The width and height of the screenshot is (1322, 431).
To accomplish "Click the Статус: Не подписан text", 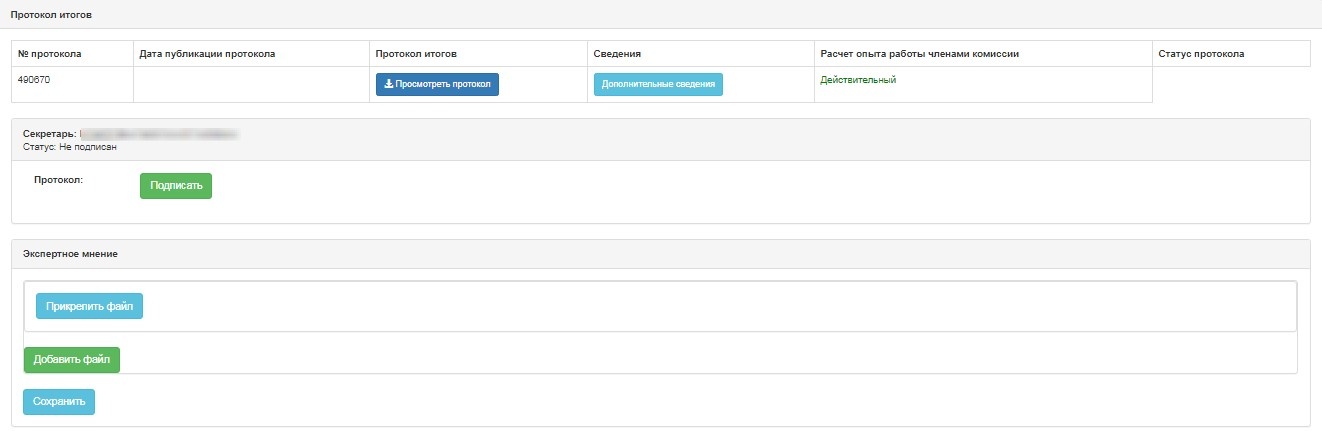I will coord(70,147).
